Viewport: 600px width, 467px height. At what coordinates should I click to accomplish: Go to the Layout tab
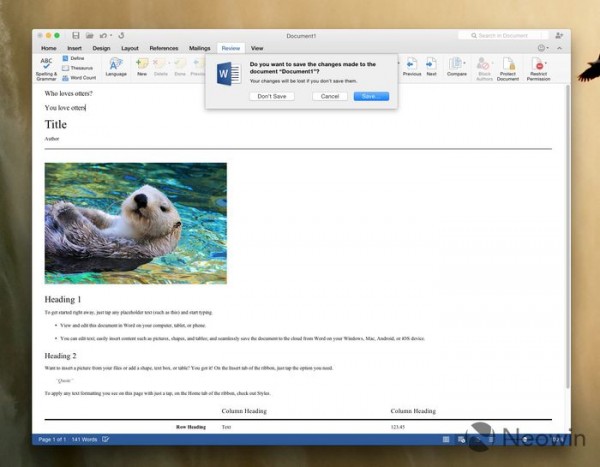(x=130, y=48)
